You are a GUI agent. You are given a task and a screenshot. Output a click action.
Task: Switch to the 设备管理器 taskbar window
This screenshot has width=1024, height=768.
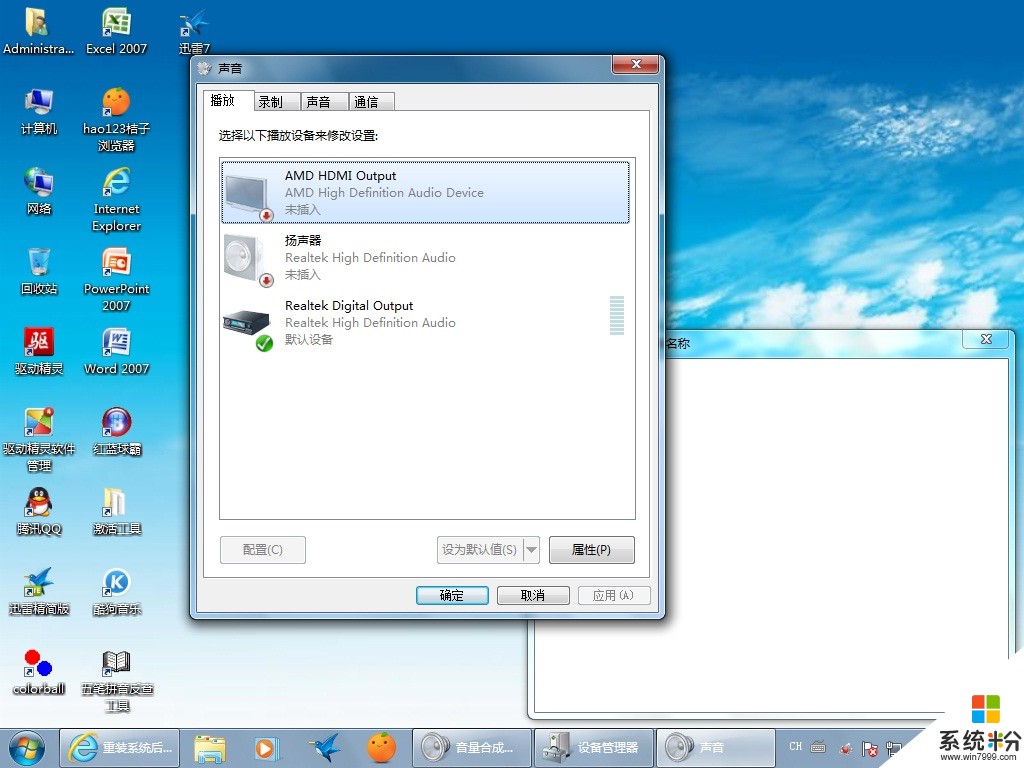(594, 748)
